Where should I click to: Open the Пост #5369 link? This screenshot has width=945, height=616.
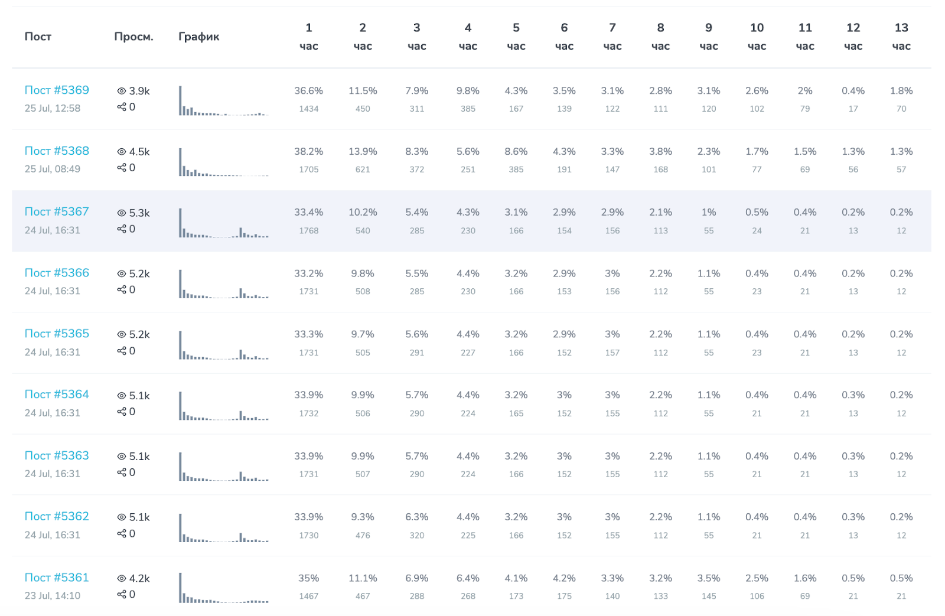coord(57,90)
